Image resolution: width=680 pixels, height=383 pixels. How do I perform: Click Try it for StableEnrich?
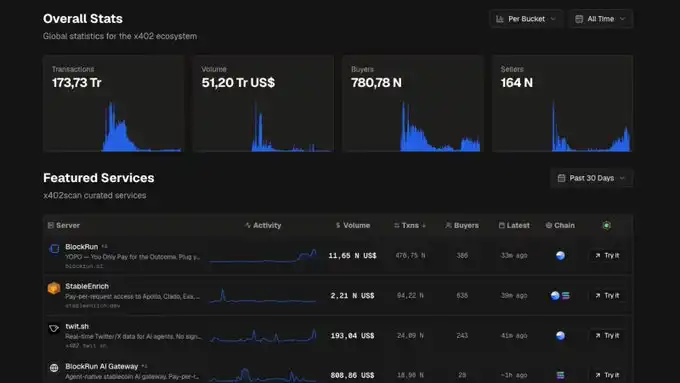(607, 295)
